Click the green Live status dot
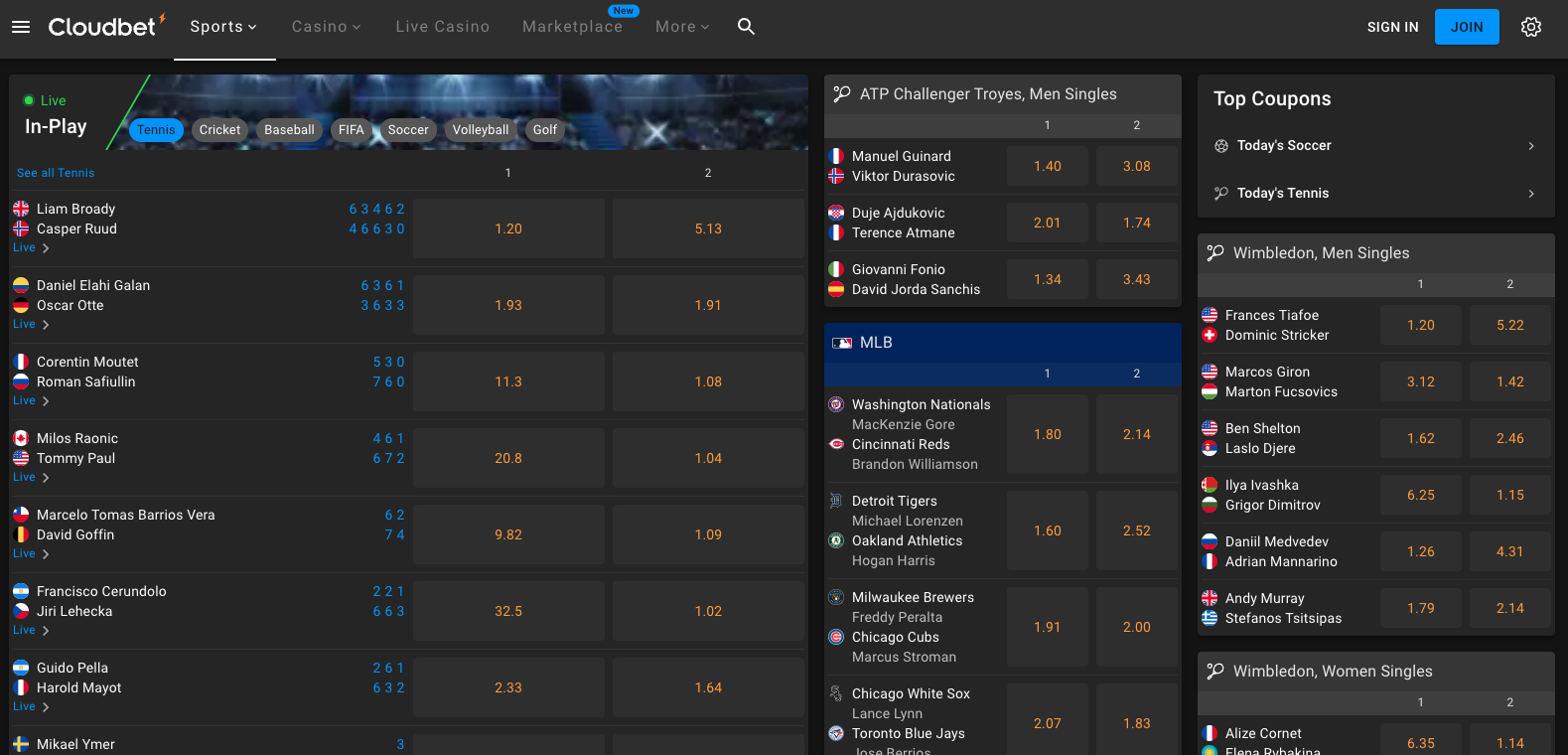This screenshot has height=755, width=1568. 29,100
